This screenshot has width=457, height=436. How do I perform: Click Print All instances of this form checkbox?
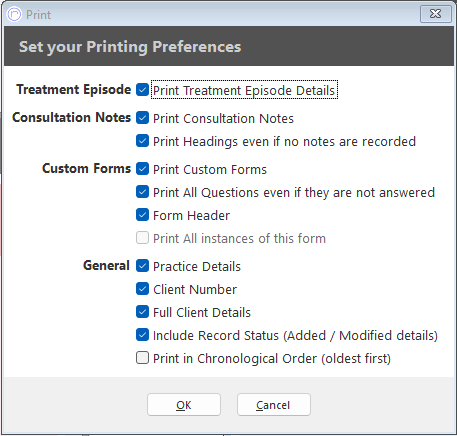(x=142, y=238)
